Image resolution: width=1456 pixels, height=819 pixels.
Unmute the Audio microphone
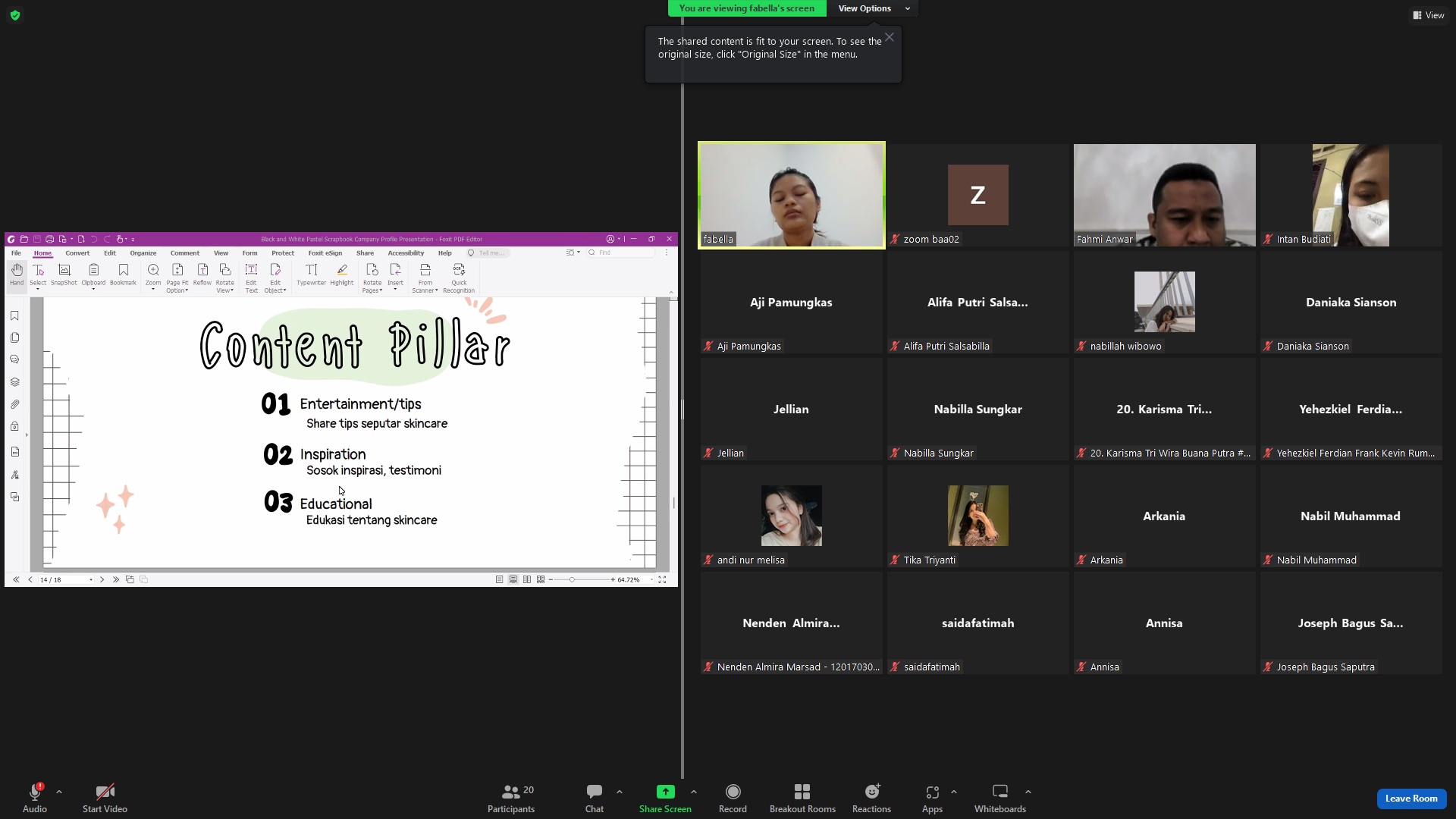point(35,799)
